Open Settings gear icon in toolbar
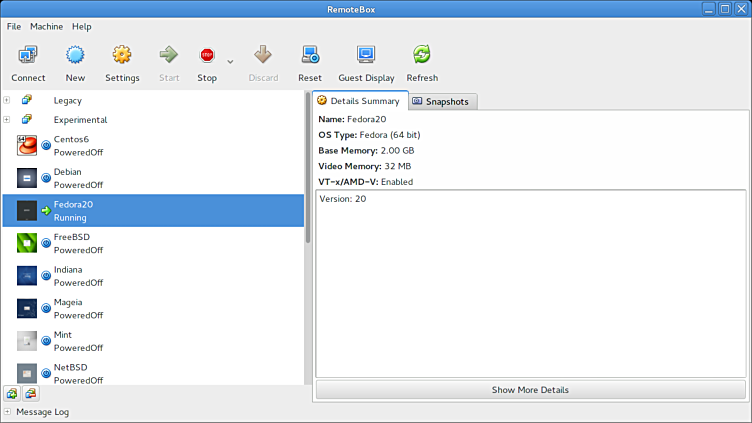Viewport: 752px width, 423px height. [x=122, y=56]
